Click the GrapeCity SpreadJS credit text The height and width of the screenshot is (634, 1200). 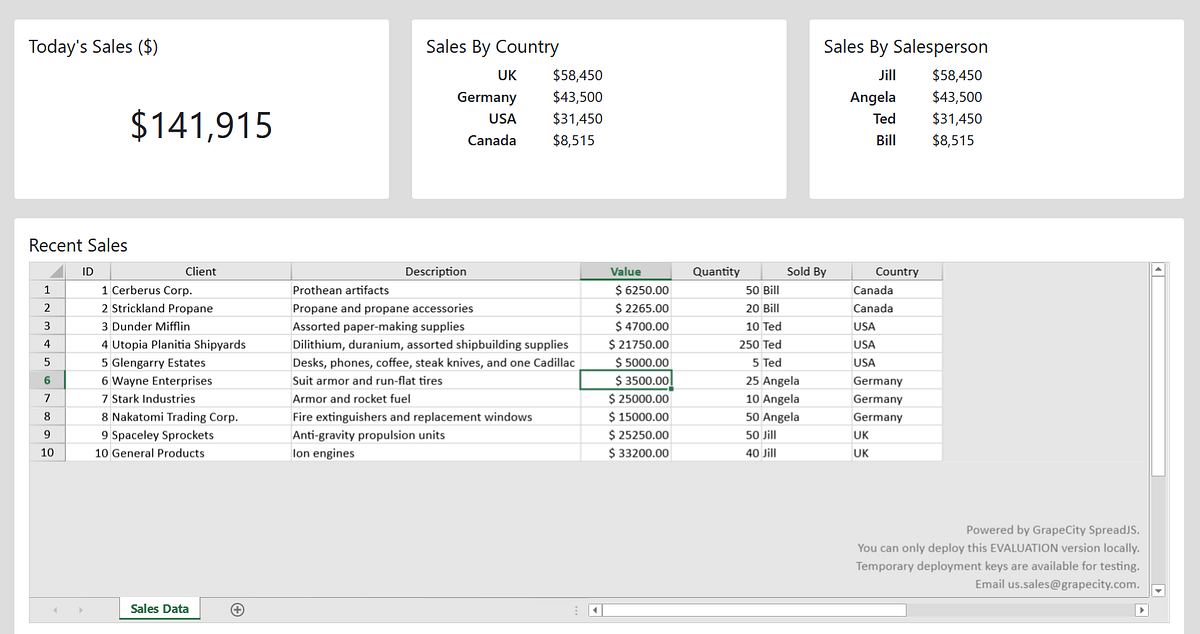[x=1051, y=529]
